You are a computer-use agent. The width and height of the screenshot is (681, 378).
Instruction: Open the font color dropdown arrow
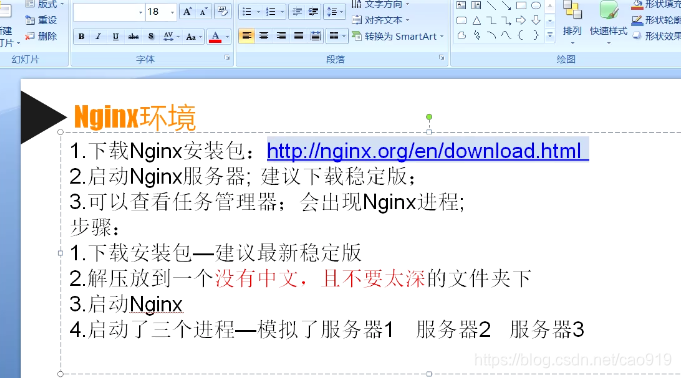pyautogui.click(x=228, y=36)
